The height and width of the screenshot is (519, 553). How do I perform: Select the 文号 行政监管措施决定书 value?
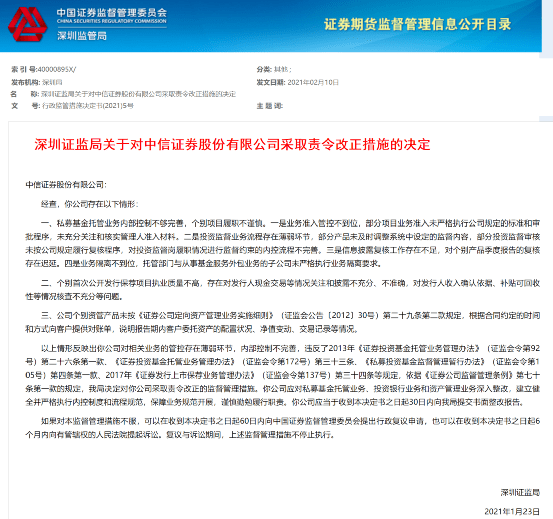point(88,106)
